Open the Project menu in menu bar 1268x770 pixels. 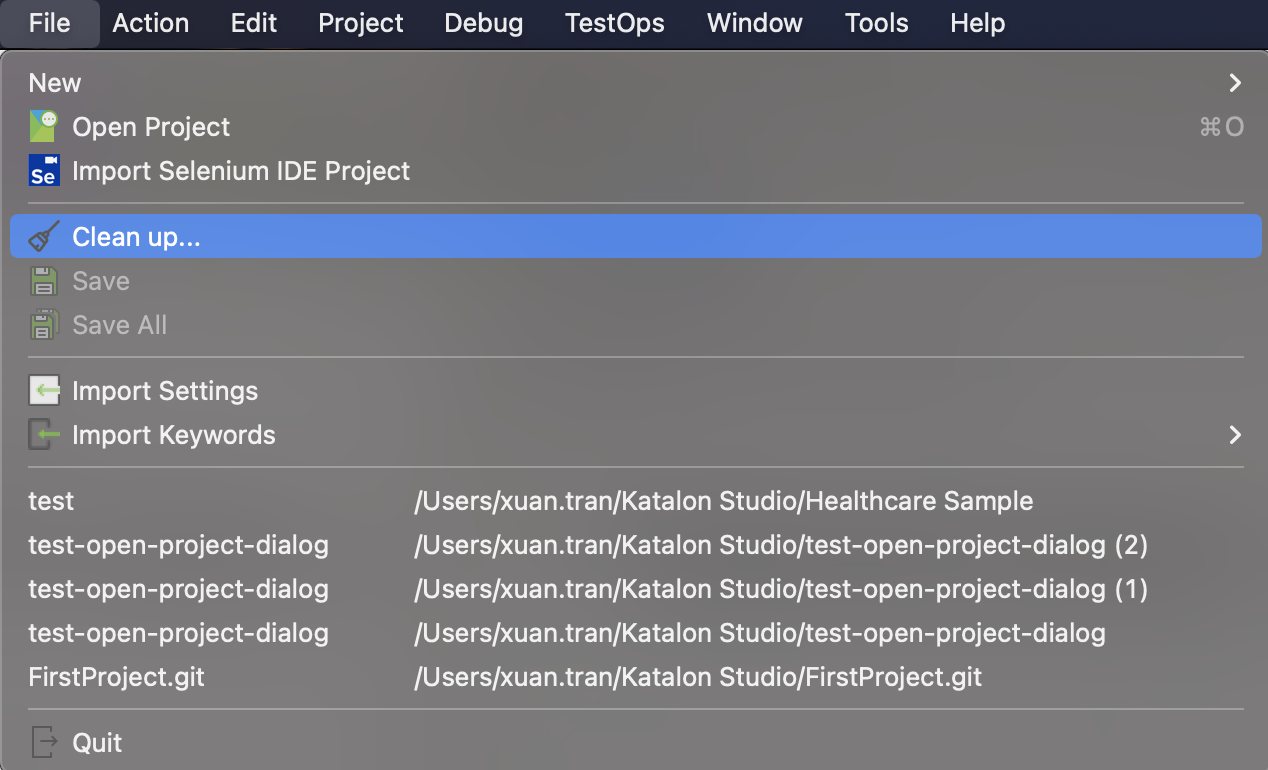tap(360, 23)
